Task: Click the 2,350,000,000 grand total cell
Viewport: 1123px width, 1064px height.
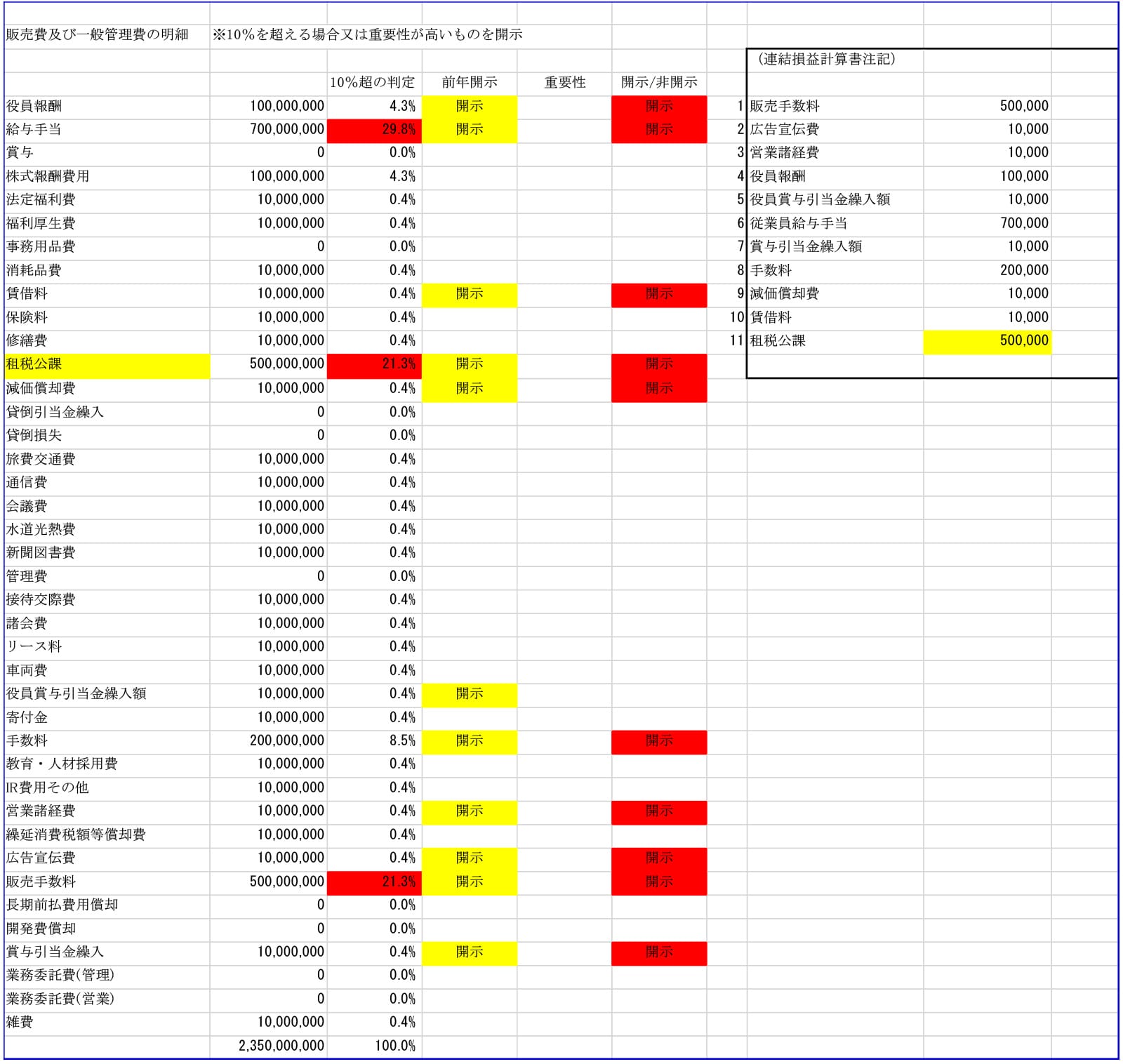Action: coord(281,1046)
